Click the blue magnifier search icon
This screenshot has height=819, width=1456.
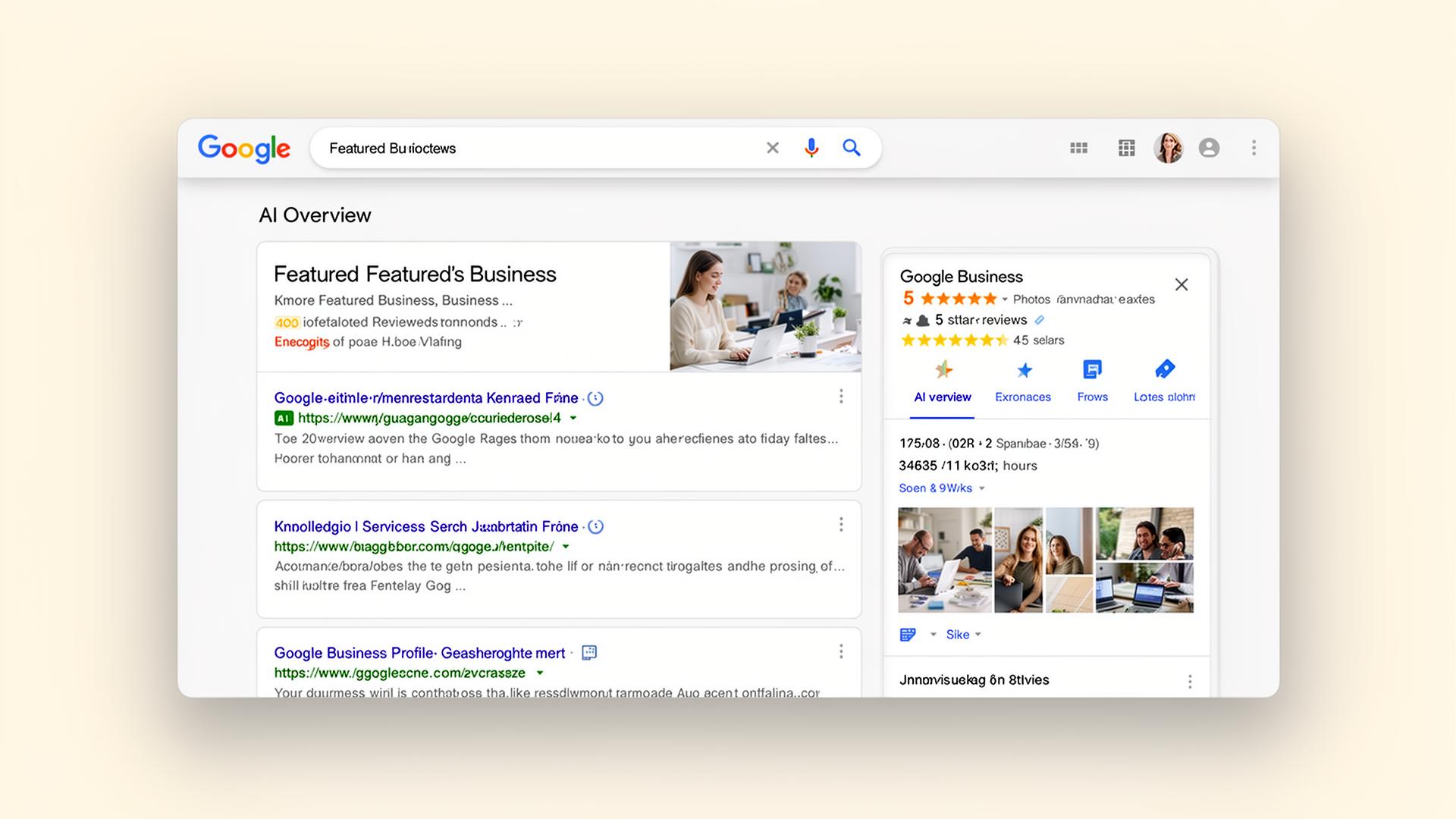point(852,148)
